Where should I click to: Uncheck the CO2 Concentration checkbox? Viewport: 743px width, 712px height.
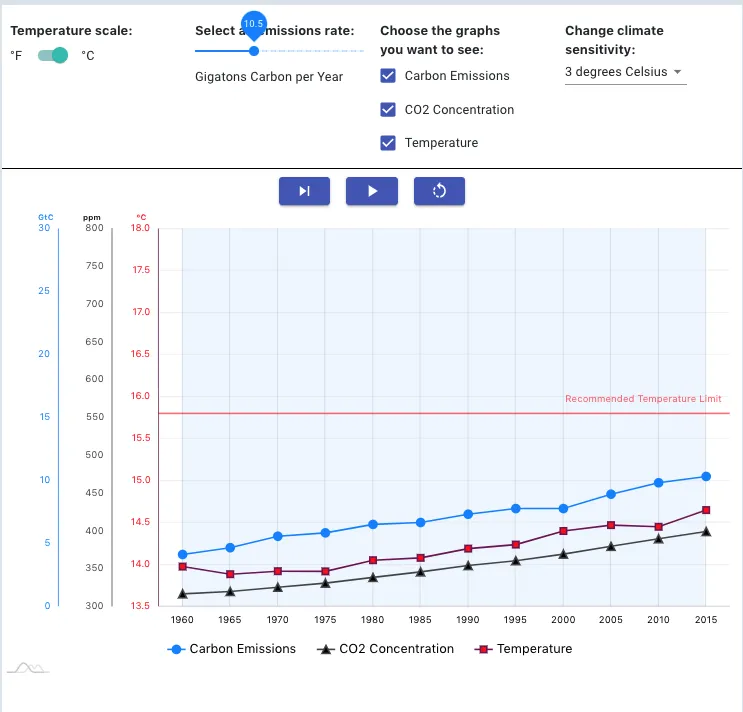[388, 110]
